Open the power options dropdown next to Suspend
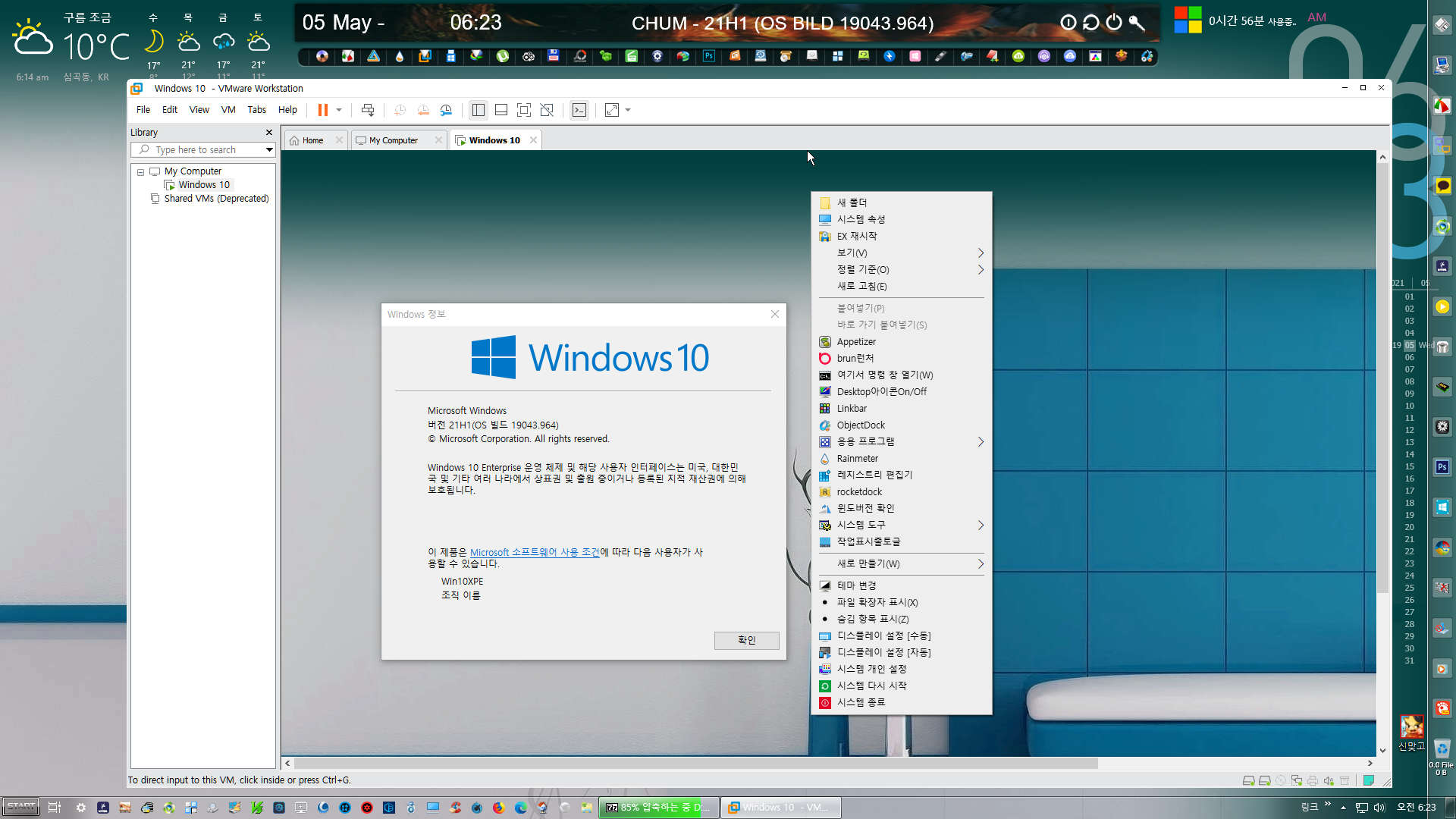The height and width of the screenshot is (819, 1456). point(339,110)
